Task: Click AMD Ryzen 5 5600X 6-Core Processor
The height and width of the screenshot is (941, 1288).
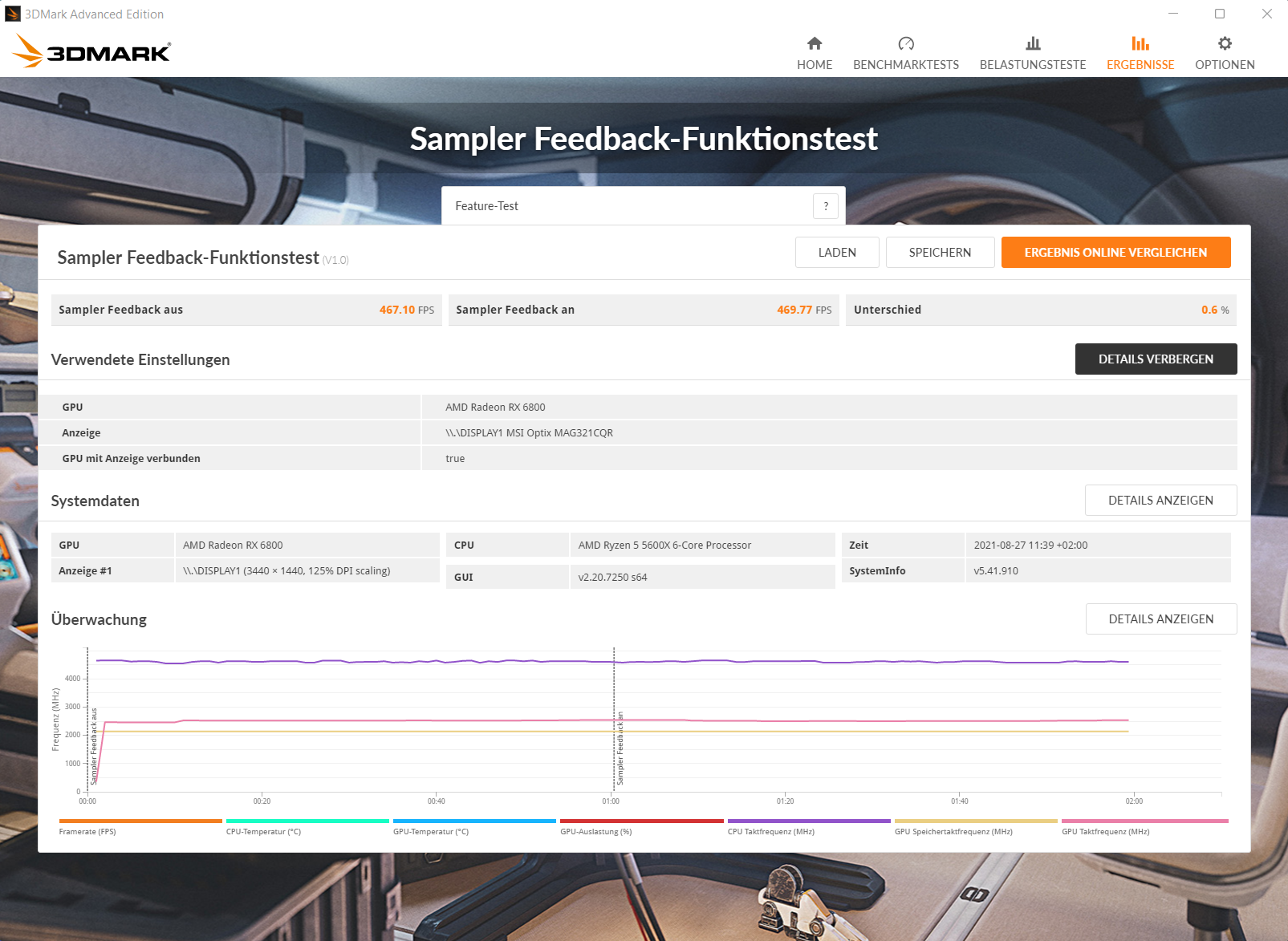Action: coord(664,545)
